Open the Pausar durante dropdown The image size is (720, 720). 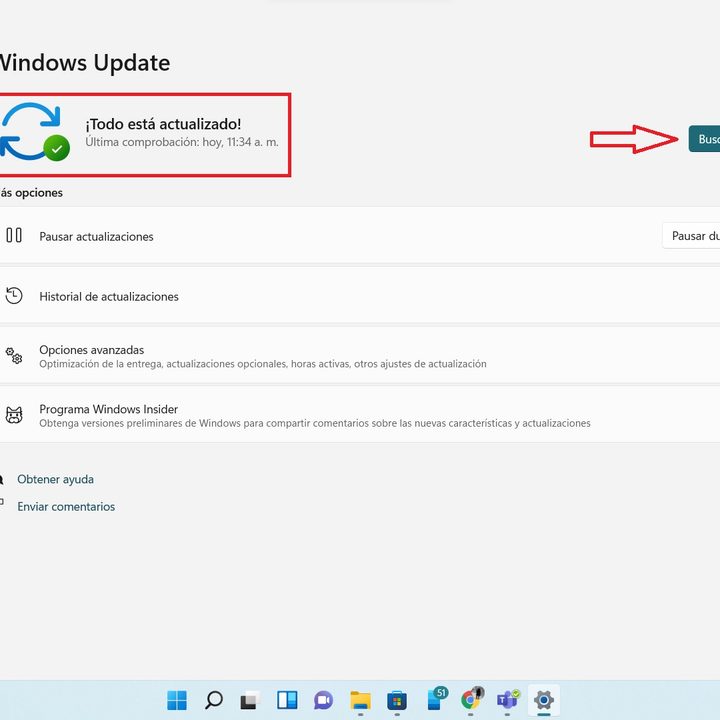tap(691, 236)
